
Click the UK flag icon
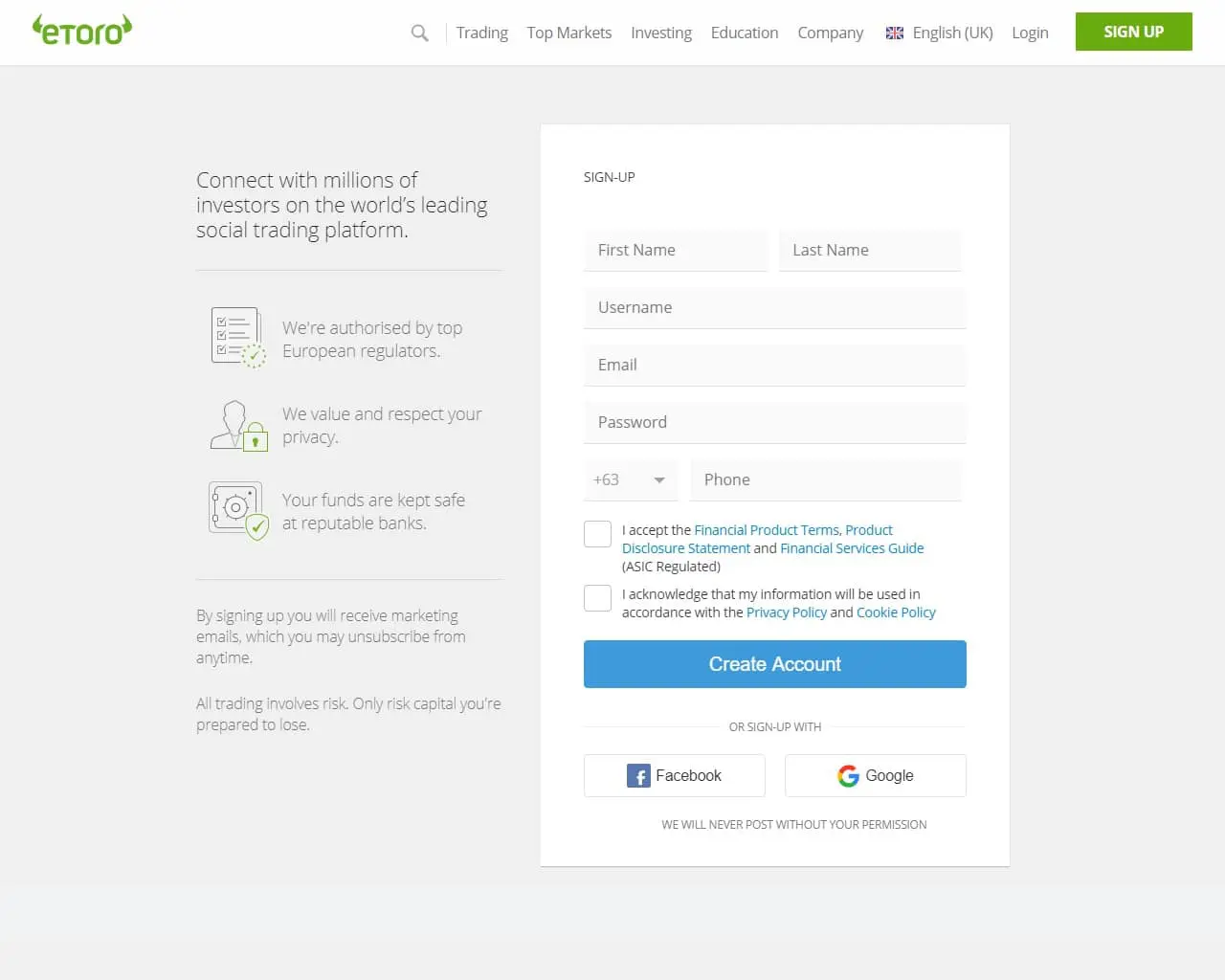pyautogui.click(x=894, y=33)
